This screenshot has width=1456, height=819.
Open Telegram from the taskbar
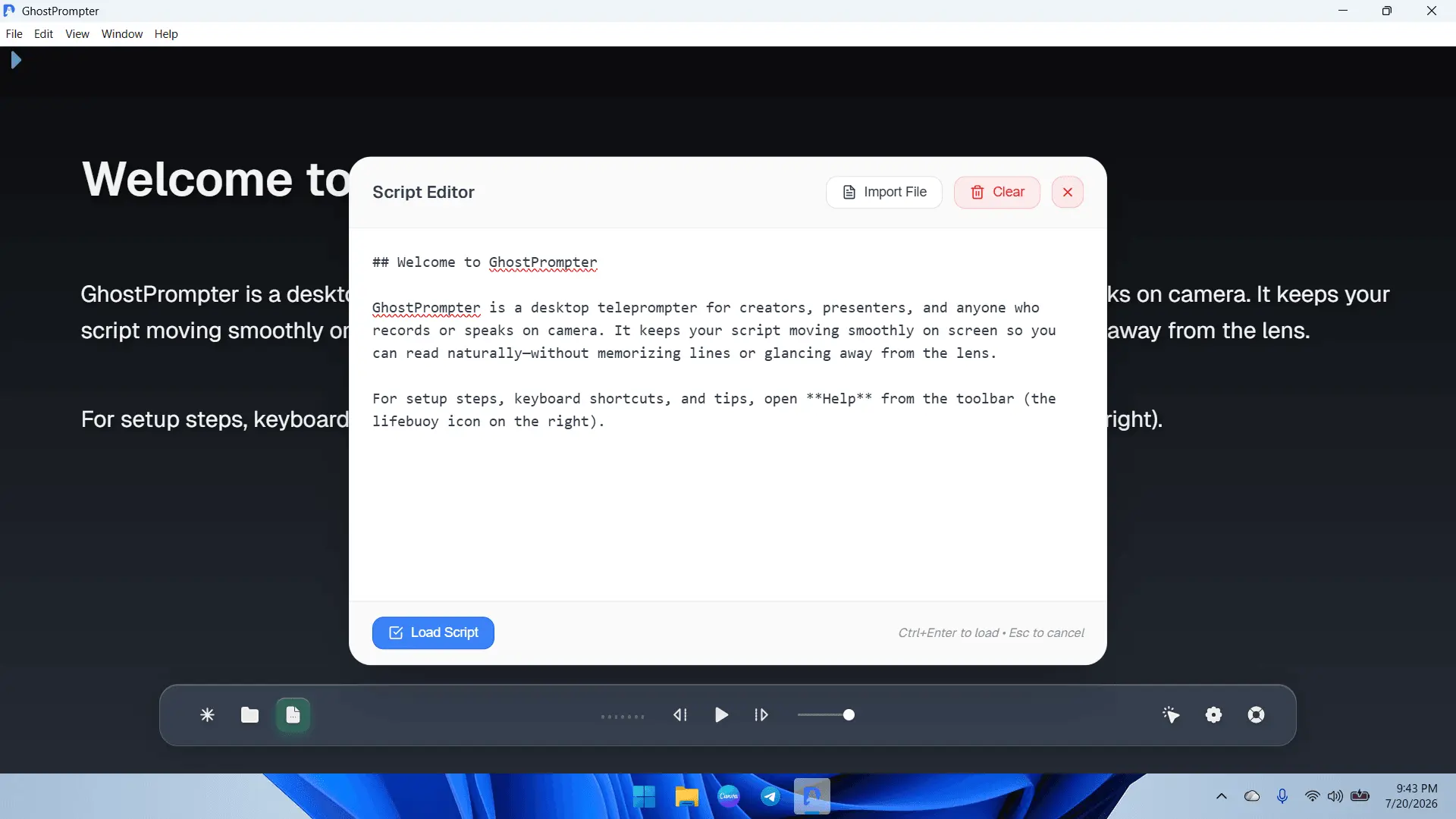(x=770, y=797)
